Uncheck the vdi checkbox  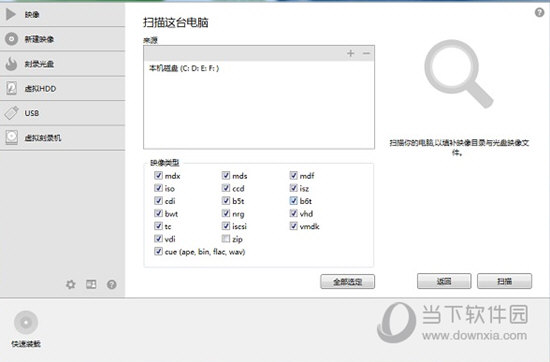[158, 239]
